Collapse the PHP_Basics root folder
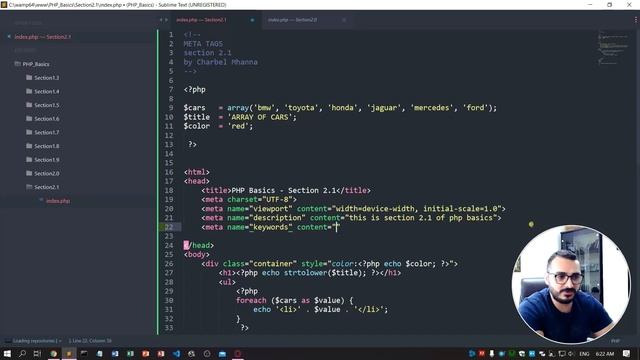The image size is (640, 360). point(32,64)
